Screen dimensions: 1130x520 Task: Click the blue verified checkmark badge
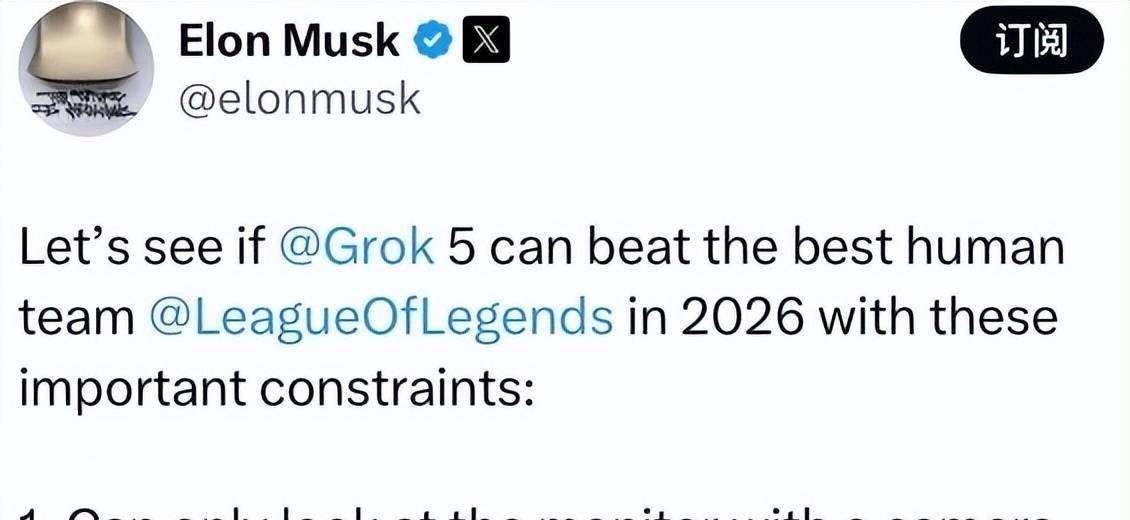432,41
